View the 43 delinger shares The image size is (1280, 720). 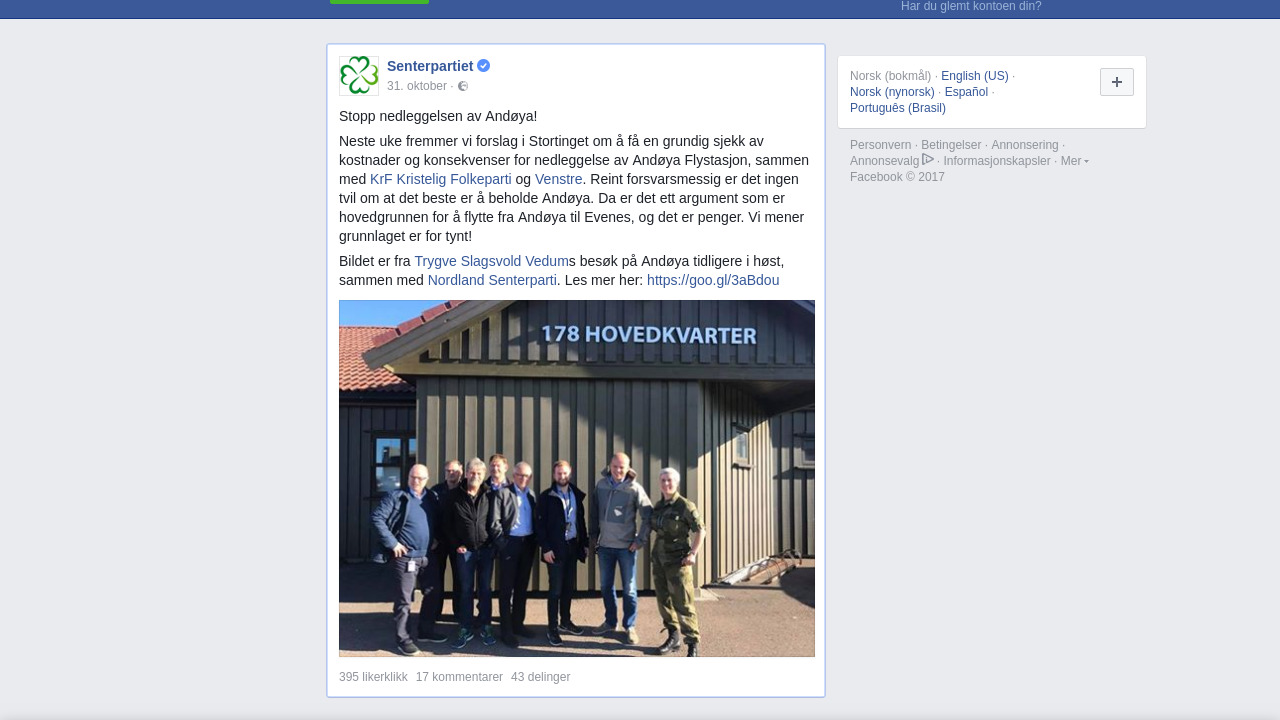pyautogui.click(x=540, y=677)
